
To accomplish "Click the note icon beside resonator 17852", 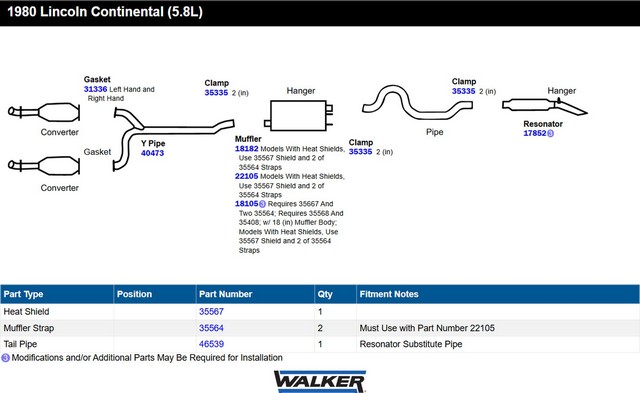I will coord(551,133).
